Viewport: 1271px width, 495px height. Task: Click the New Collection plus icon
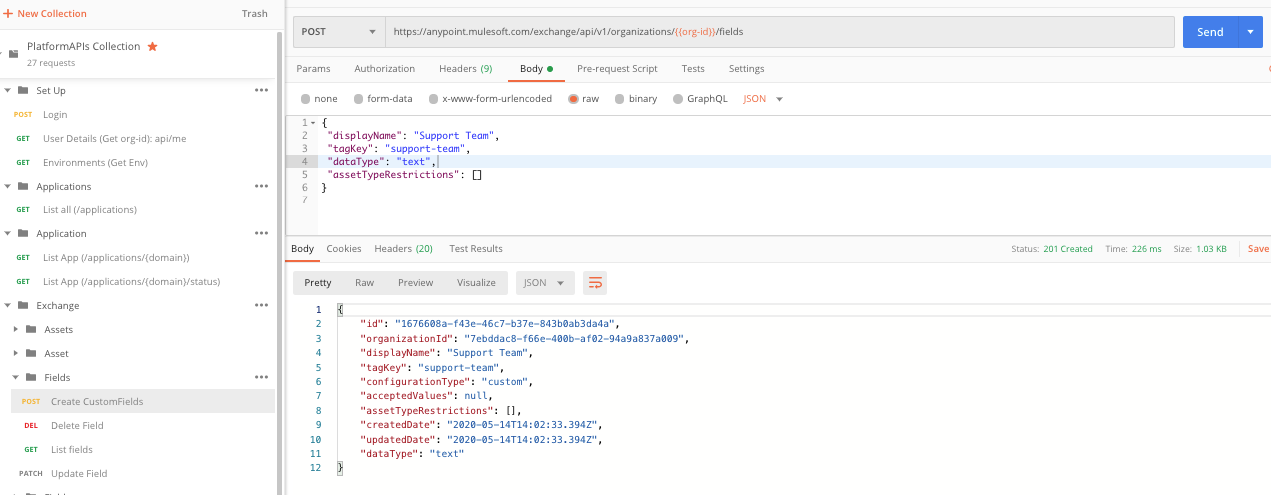pos(8,14)
